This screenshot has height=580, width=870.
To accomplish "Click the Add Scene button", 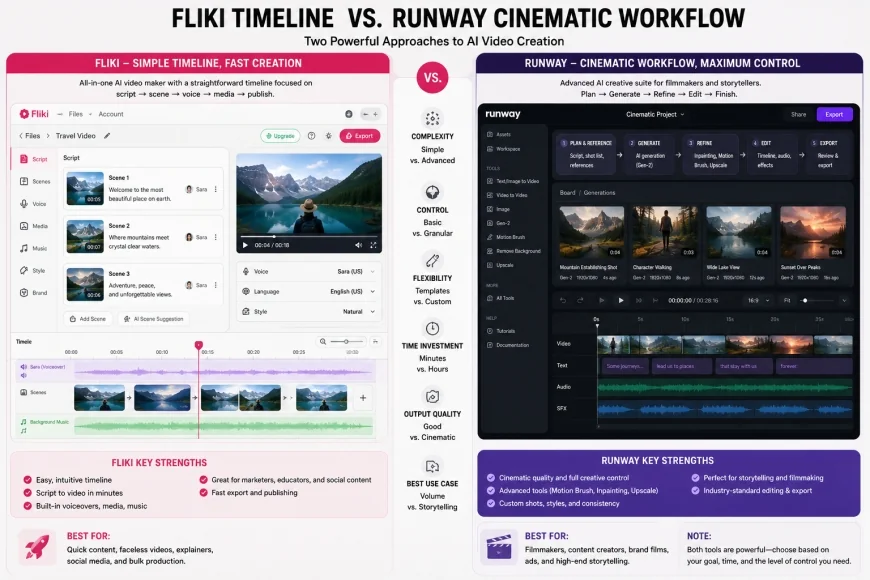I will coord(88,319).
